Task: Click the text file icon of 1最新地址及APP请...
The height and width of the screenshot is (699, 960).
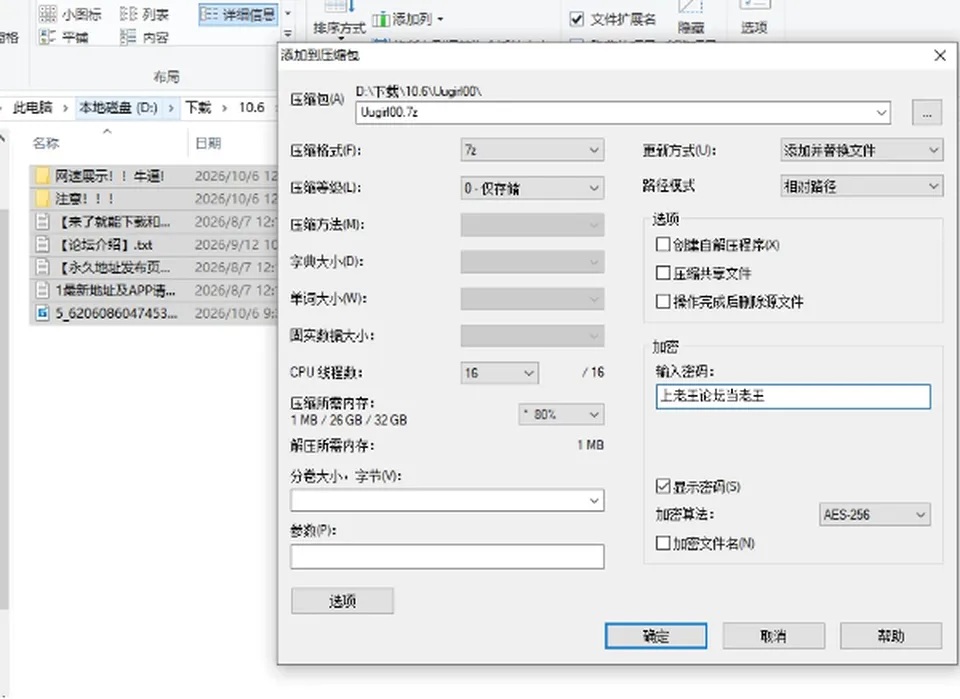Action: [42, 290]
